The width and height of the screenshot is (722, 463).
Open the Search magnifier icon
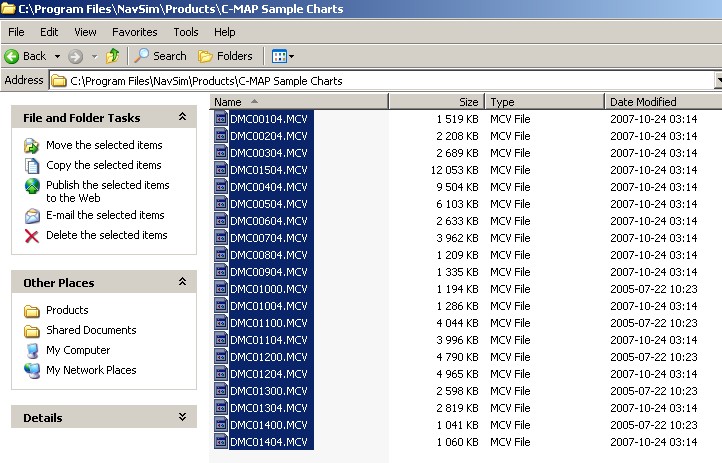click(141, 56)
